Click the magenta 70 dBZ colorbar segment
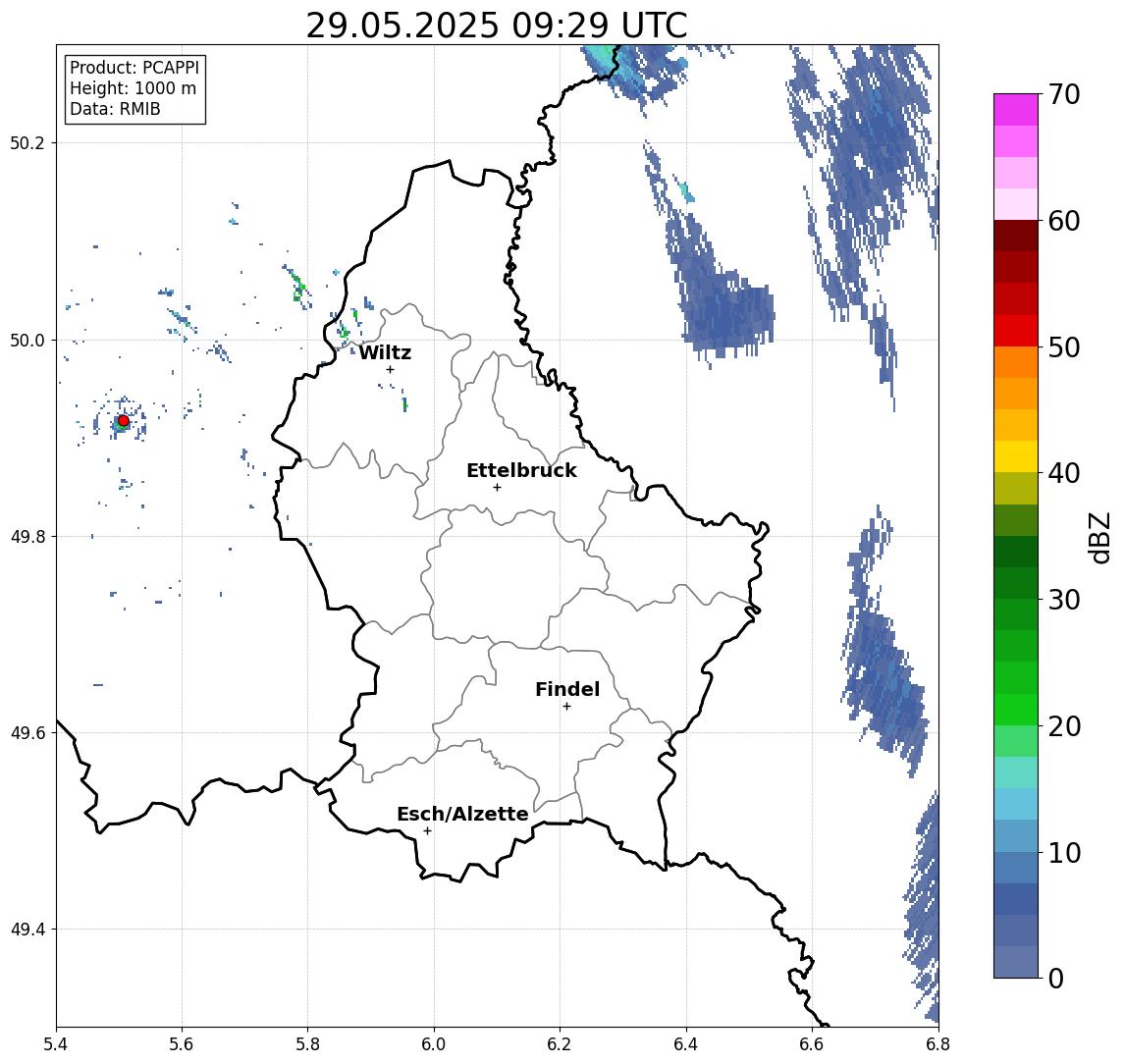 click(1016, 110)
